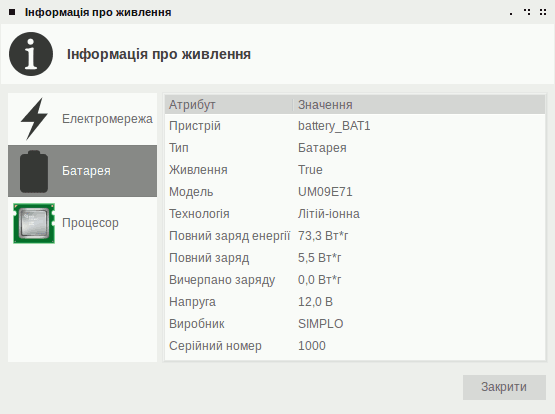Select the Модель UM09E71 row
Viewport: 555px width, 414px height.
[355, 192]
